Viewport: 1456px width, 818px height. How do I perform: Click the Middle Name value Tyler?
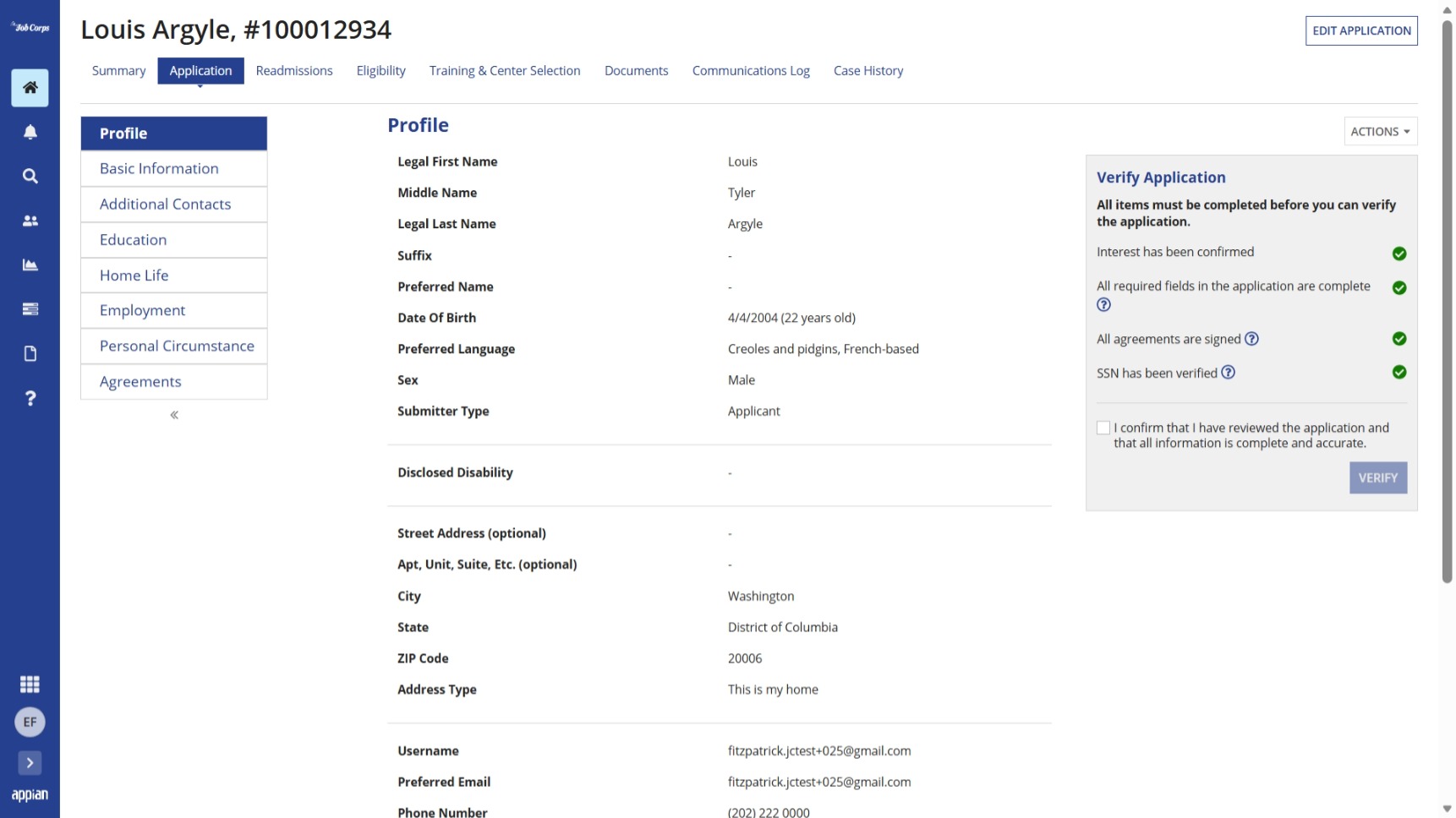click(742, 194)
